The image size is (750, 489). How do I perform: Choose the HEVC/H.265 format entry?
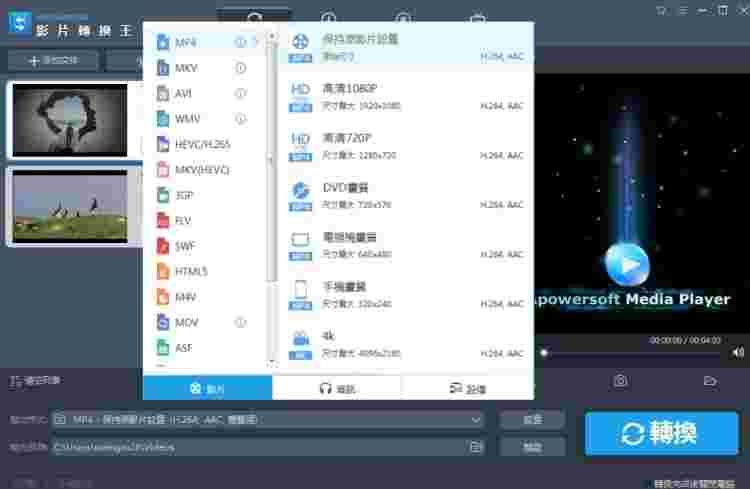click(207, 144)
